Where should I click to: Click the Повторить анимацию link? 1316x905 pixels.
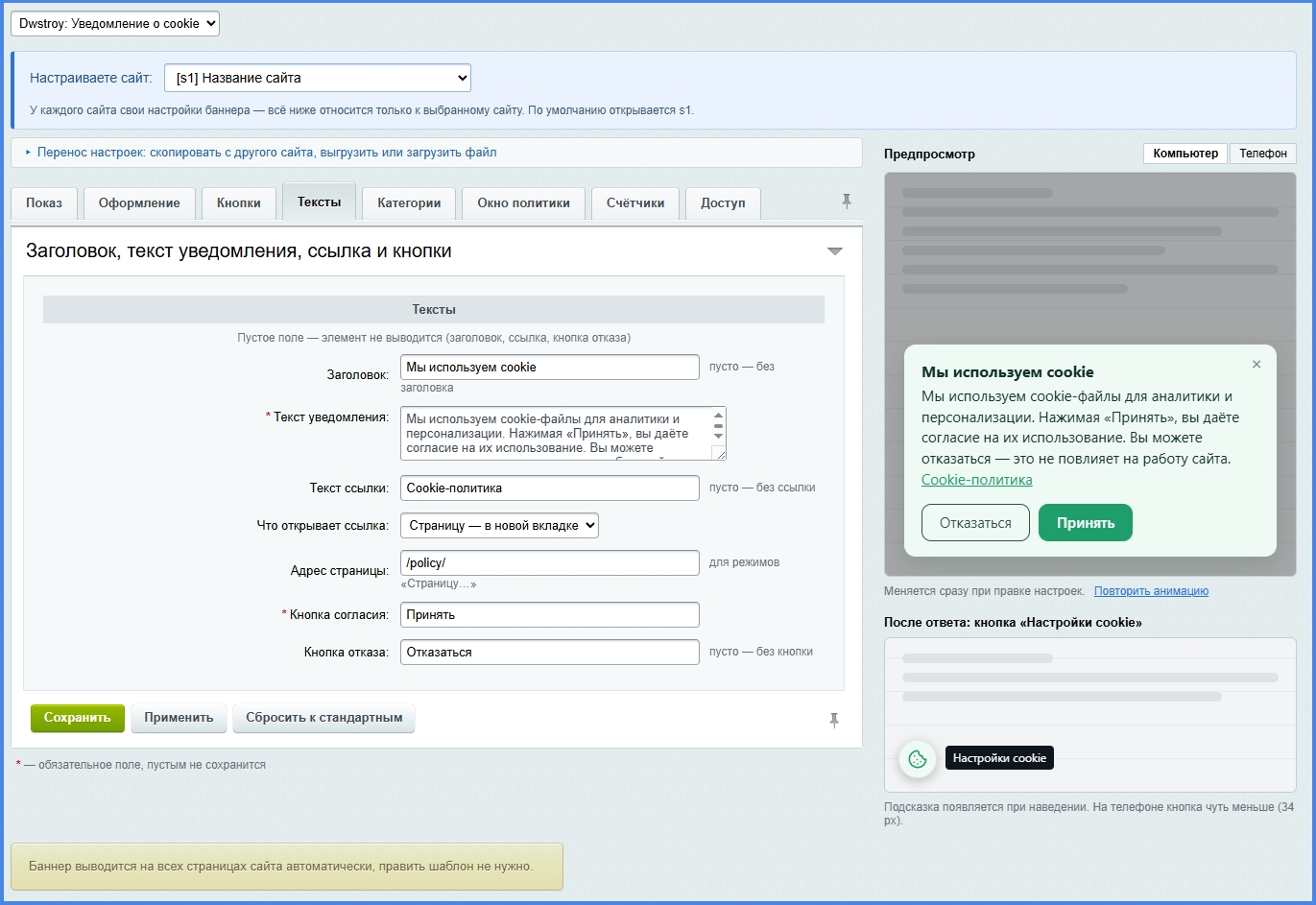(1151, 591)
